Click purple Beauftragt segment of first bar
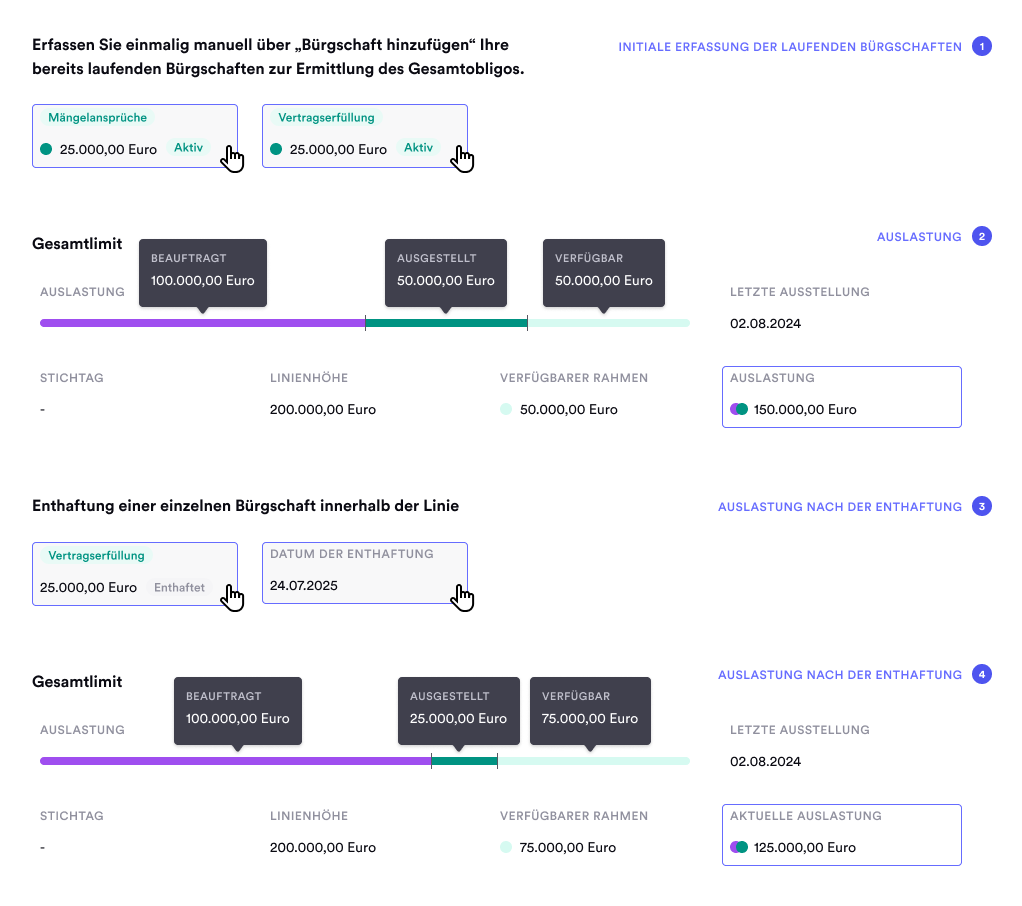The image size is (1022, 906). (202, 323)
